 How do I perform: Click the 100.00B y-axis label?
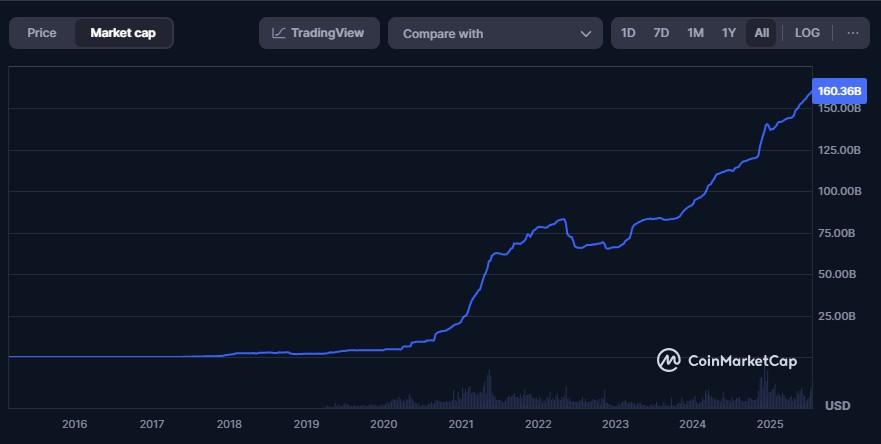[x=838, y=191]
